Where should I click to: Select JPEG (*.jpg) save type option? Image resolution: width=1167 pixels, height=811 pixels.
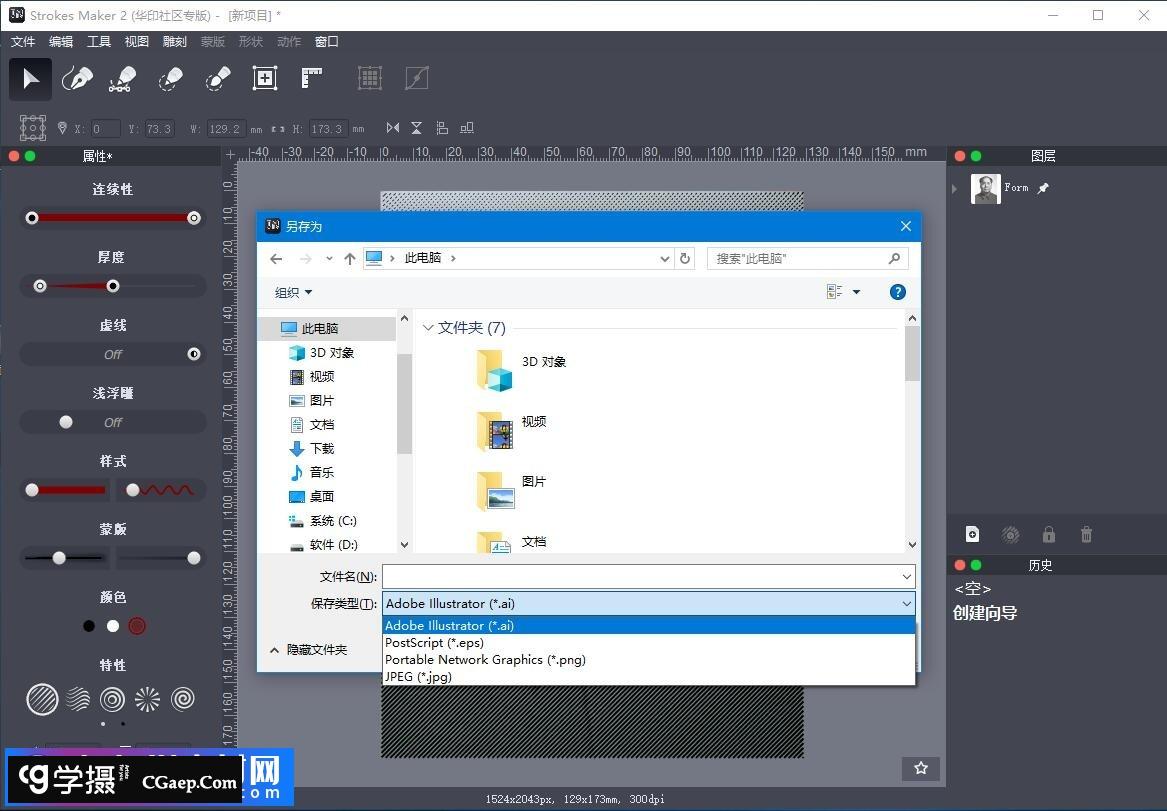tap(418, 677)
